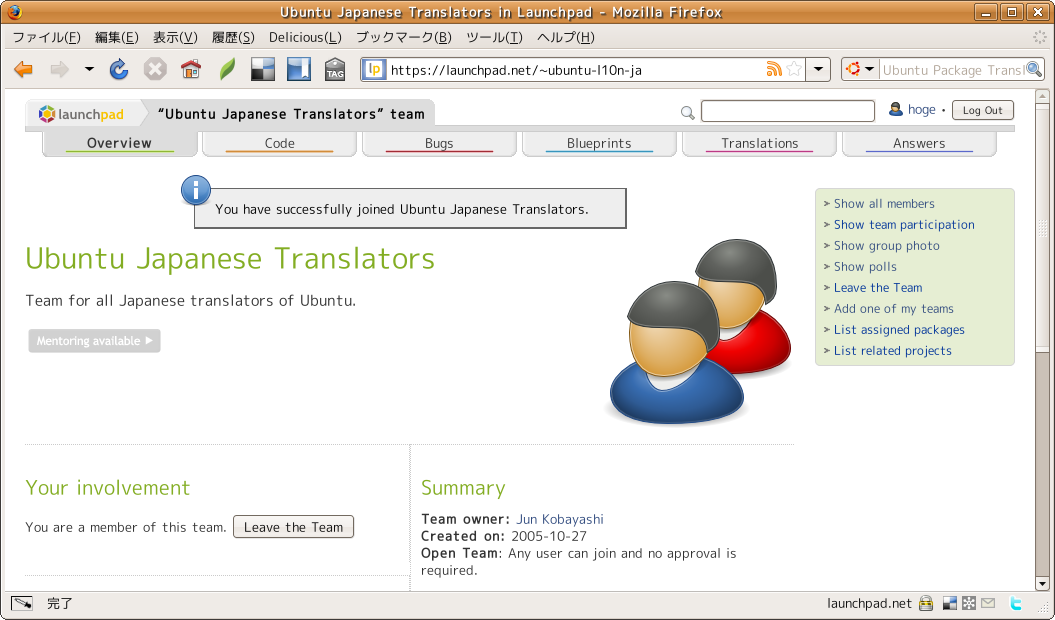Bookmark this page with the star icon
The image size is (1055, 620).
click(794, 69)
